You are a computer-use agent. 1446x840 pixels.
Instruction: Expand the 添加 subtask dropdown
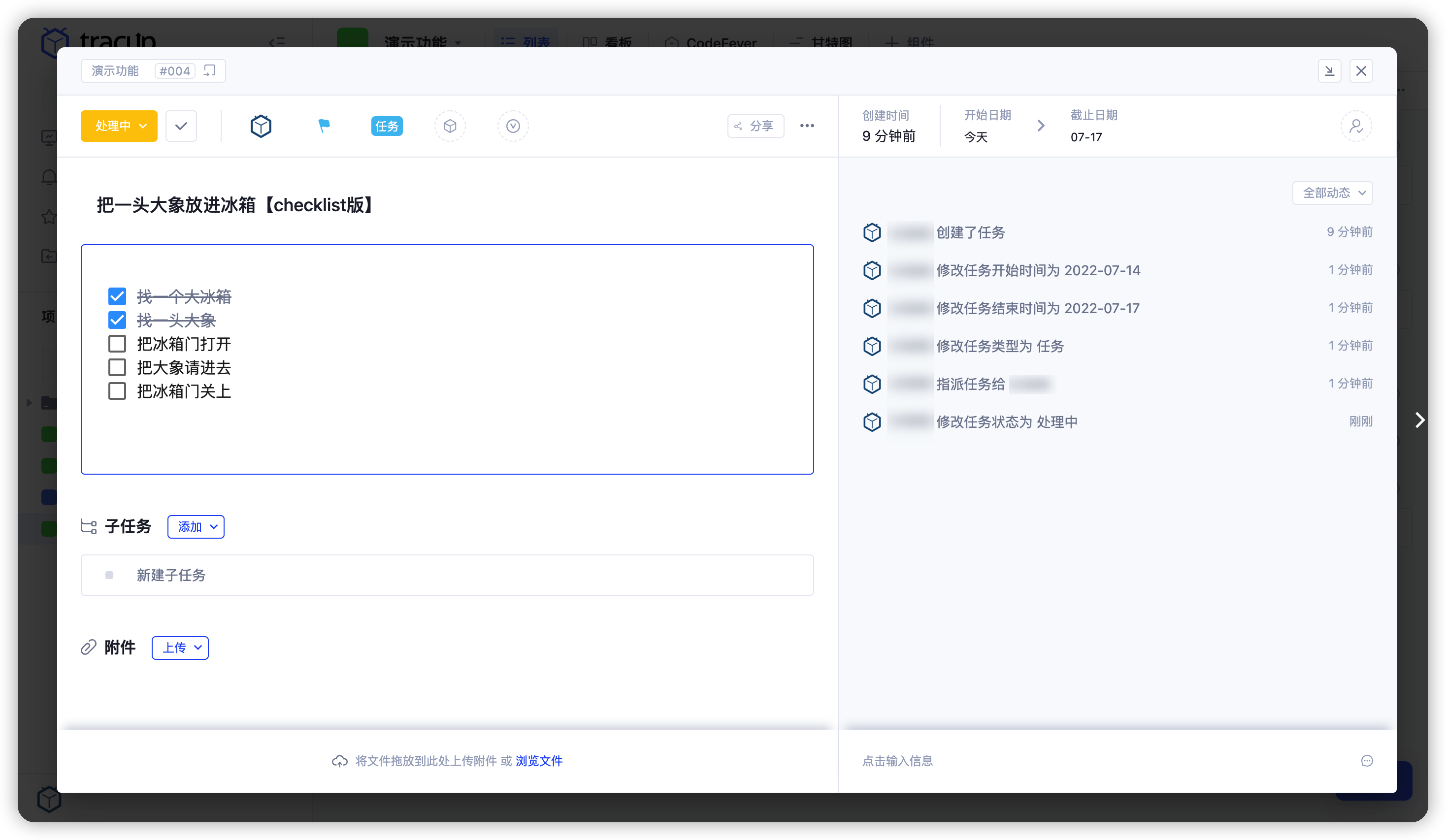(x=195, y=526)
